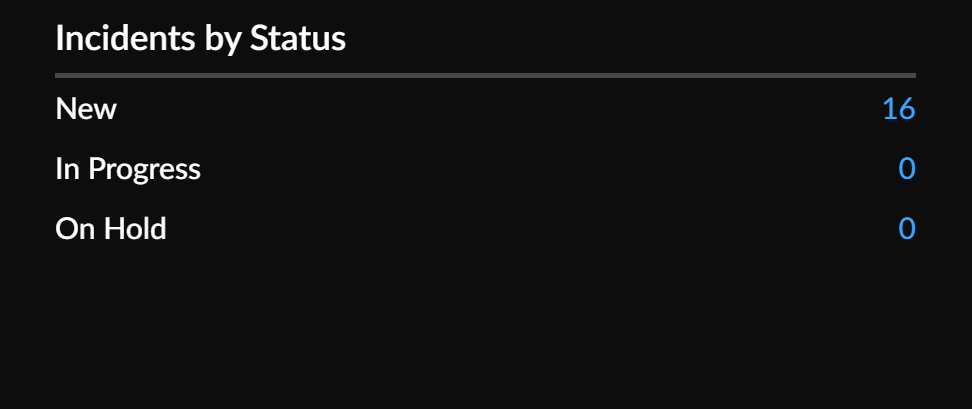
Task: Click the blue number 16
Action: coord(898,109)
